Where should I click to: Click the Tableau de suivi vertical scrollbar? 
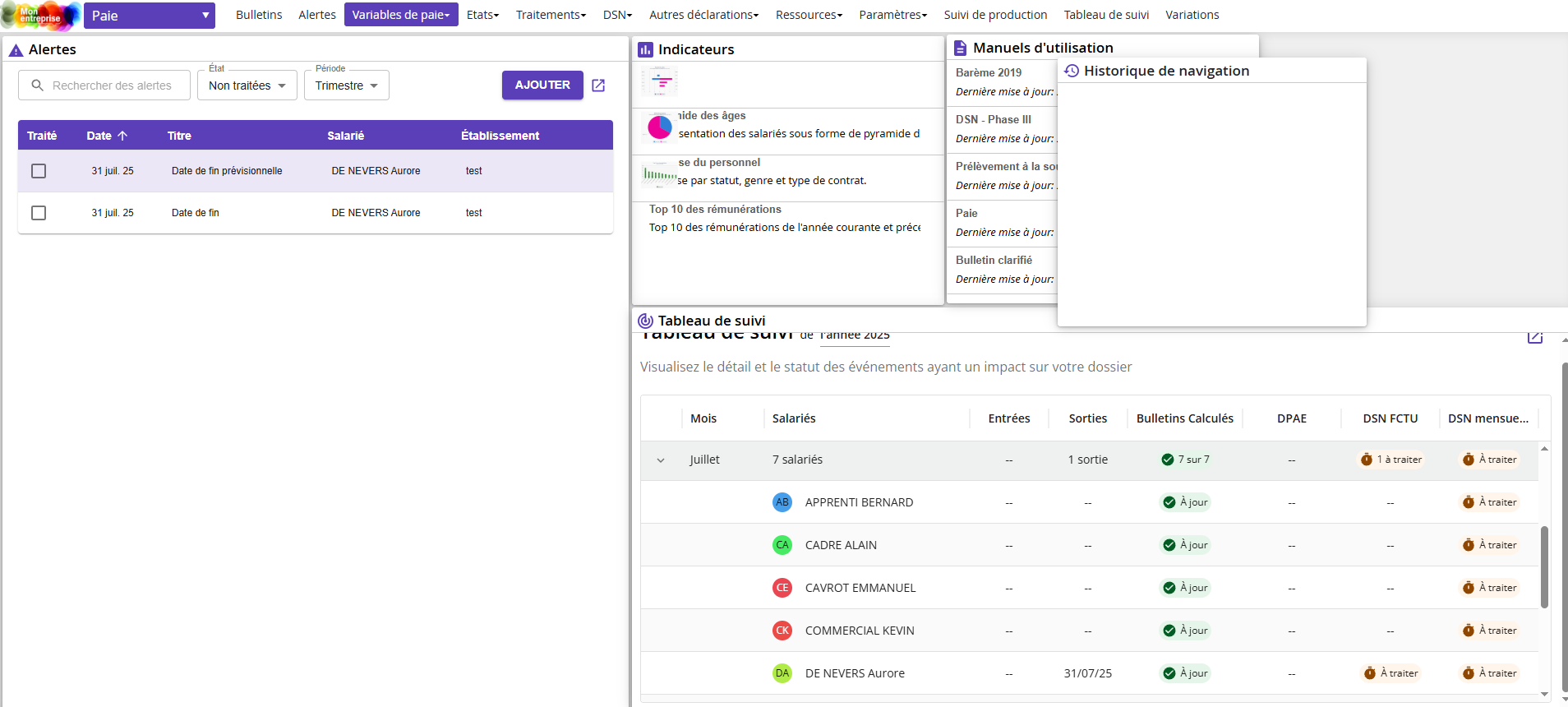[x=1544, y=567]
